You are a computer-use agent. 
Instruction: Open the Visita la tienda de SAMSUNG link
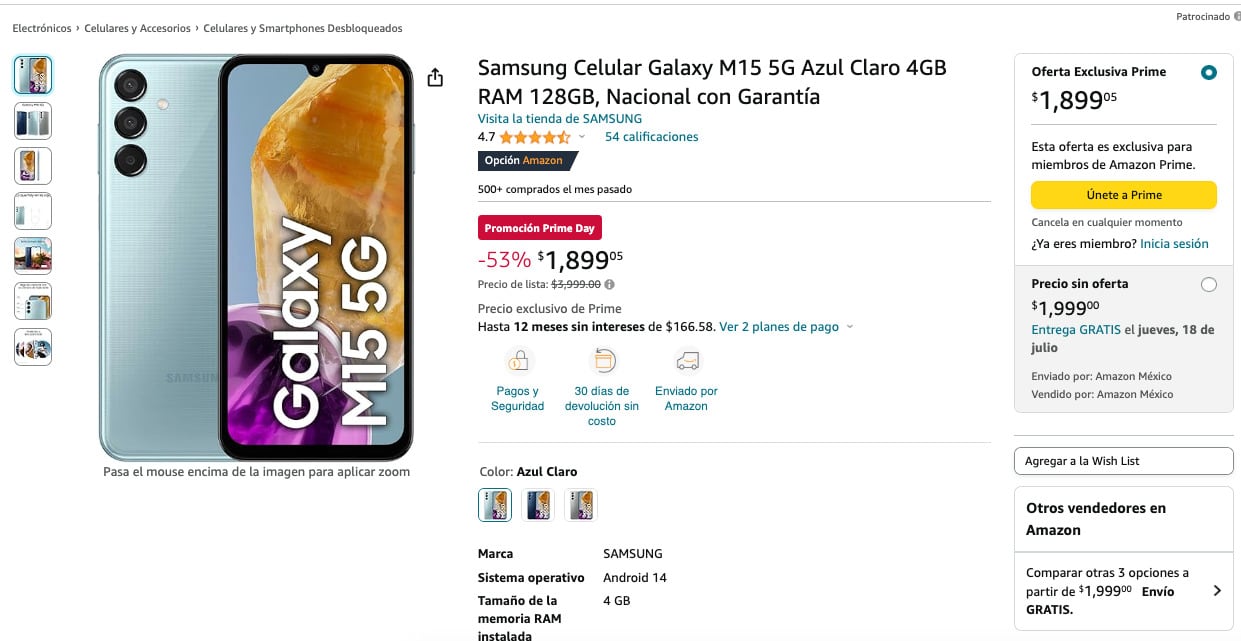tap(560, 119)
